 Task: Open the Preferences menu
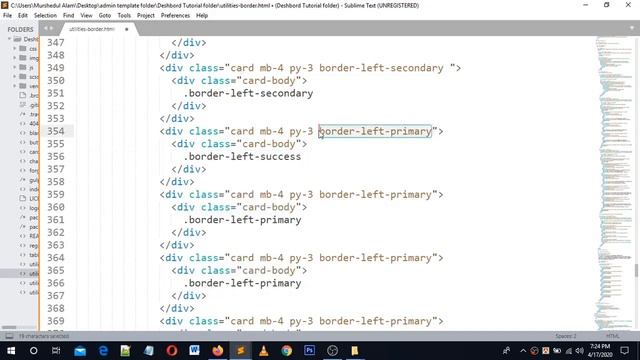[175, 16]
